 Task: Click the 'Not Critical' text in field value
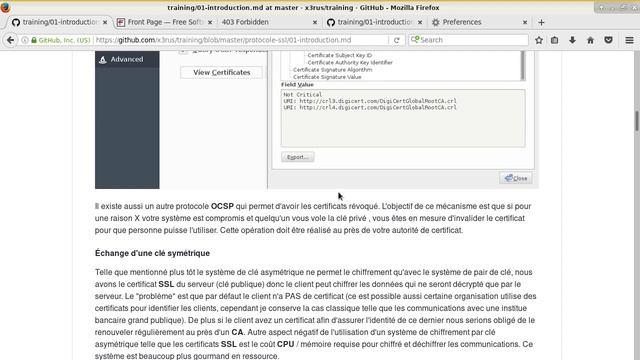[x=302, y=94]
